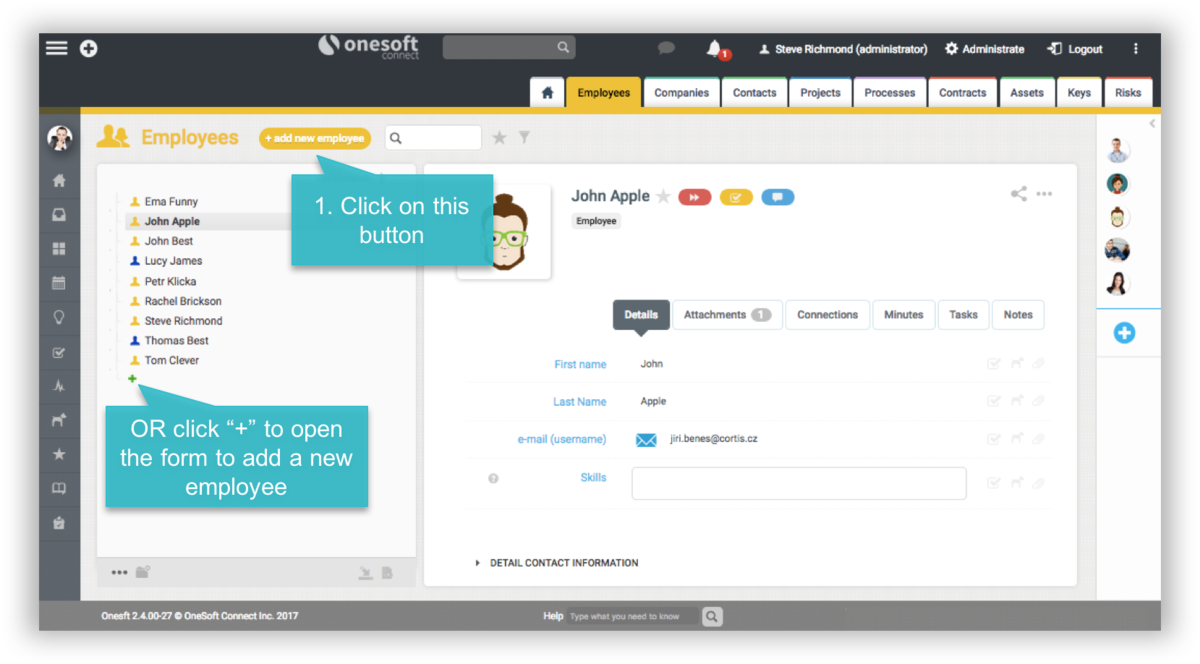Switch to the Projects tab
1200x664 pixels.
820,92
